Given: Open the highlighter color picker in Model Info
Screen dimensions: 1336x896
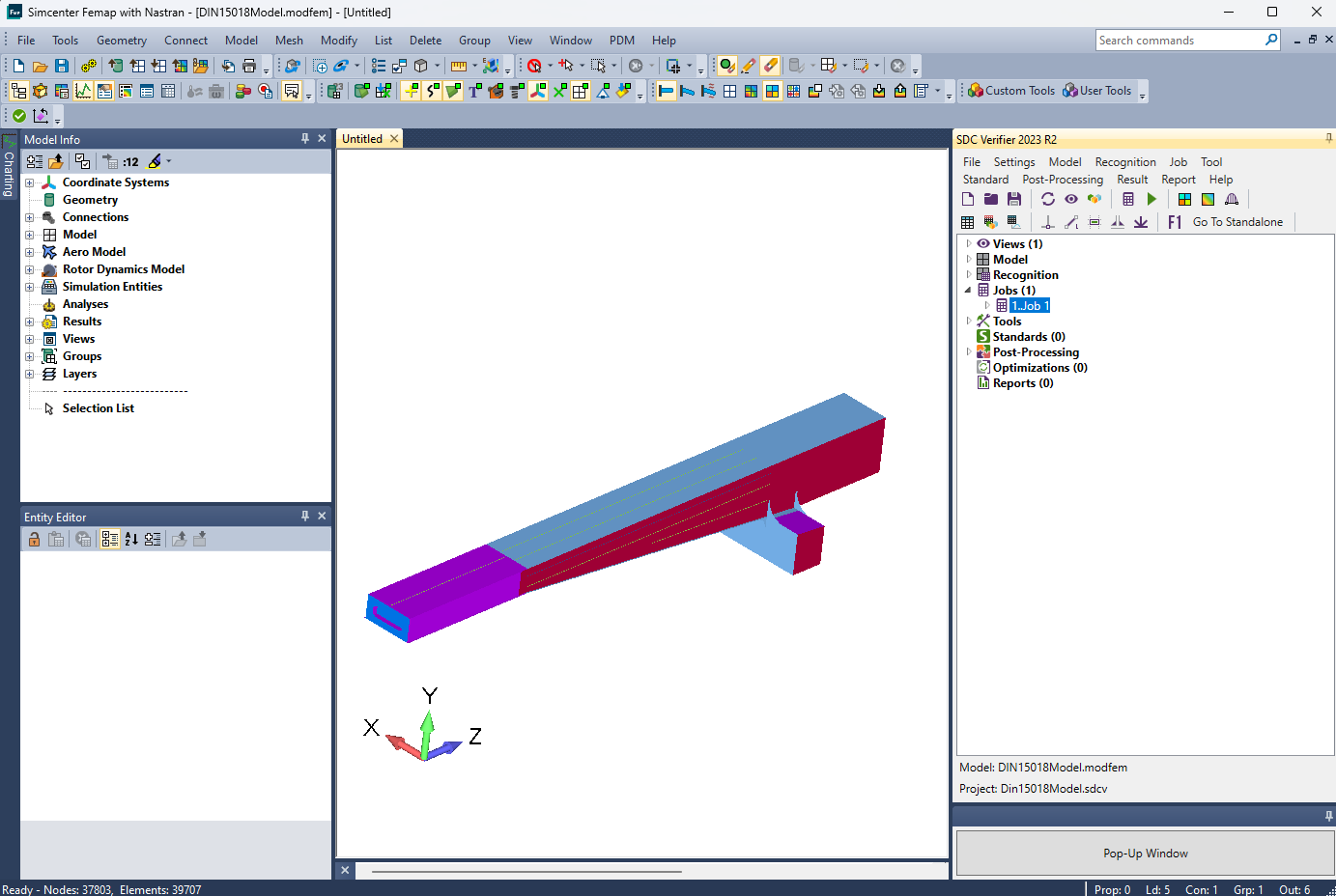Looking at the screenshot, I should (170, 161).
